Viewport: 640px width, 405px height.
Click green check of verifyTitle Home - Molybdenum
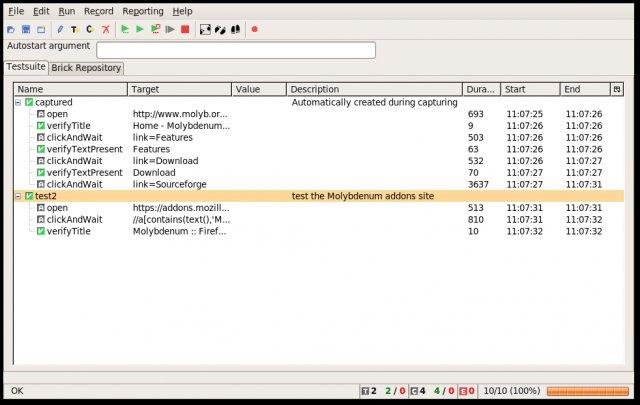(x=40, y=126)
